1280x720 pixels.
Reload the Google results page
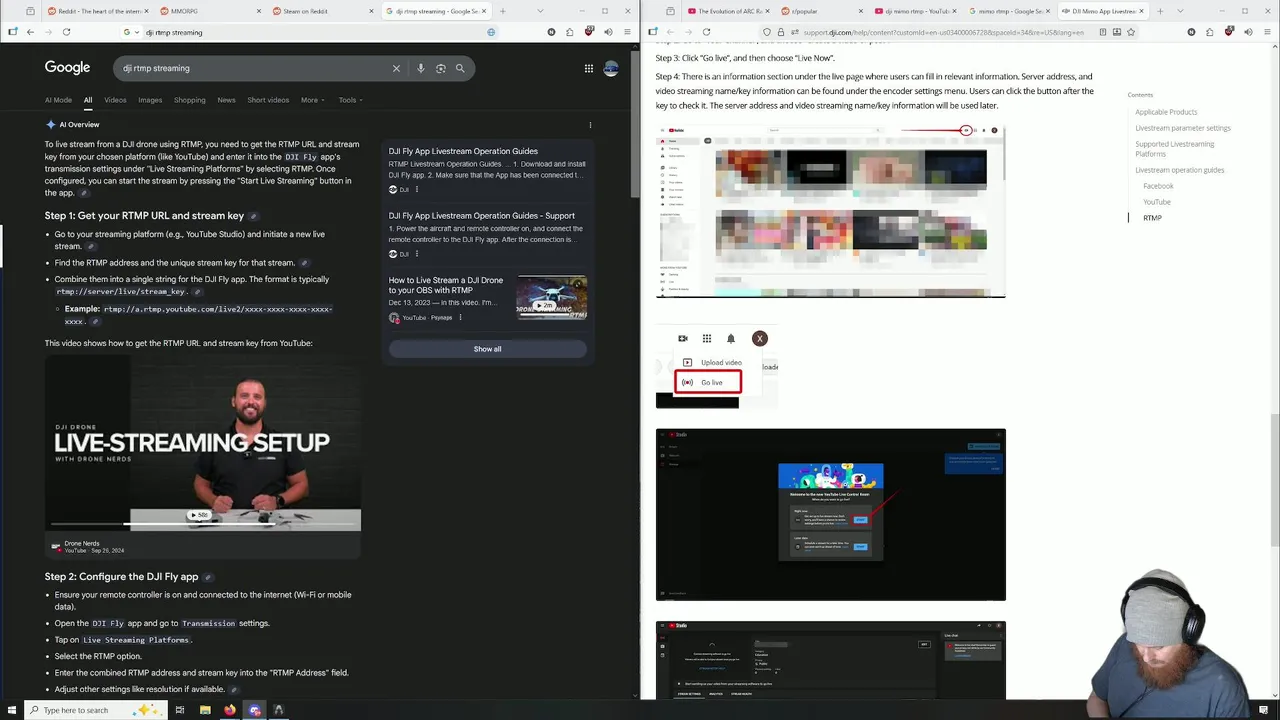66,32
